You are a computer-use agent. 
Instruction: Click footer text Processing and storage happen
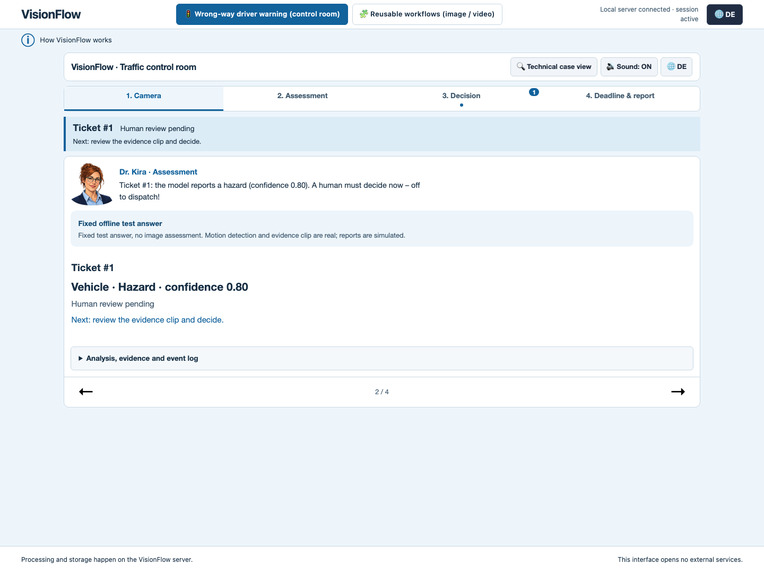[107, 559]
